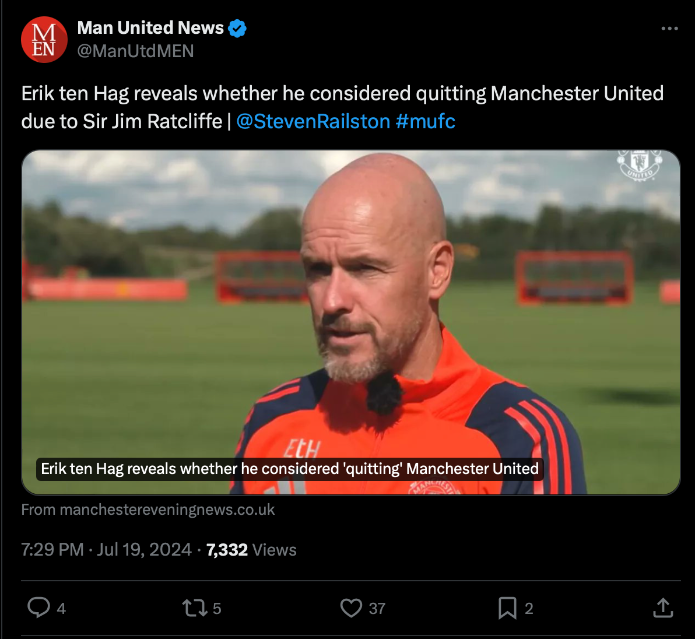Open the @StevenRailston mention link
Viewport: 695px width, 639px height.
coord(313,121)
